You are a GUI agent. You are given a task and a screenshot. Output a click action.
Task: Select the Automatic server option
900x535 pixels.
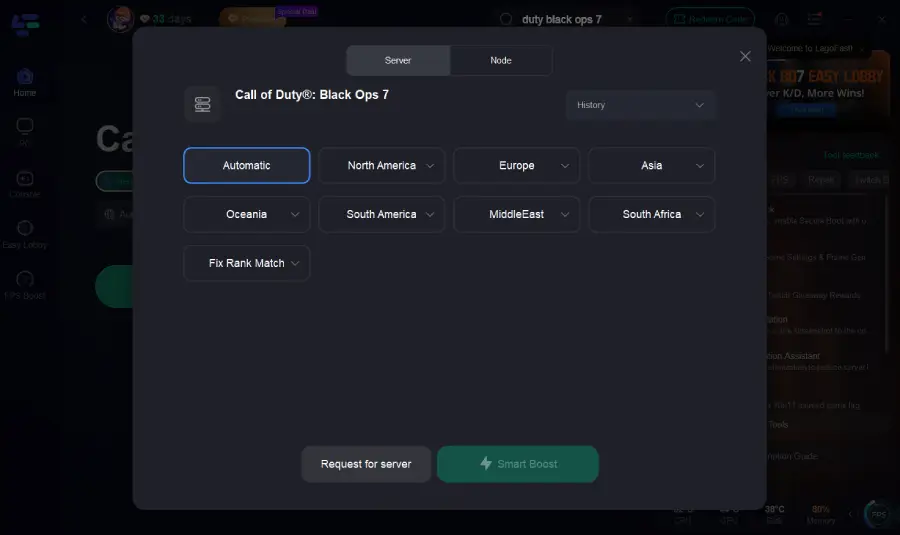[247, 165]
